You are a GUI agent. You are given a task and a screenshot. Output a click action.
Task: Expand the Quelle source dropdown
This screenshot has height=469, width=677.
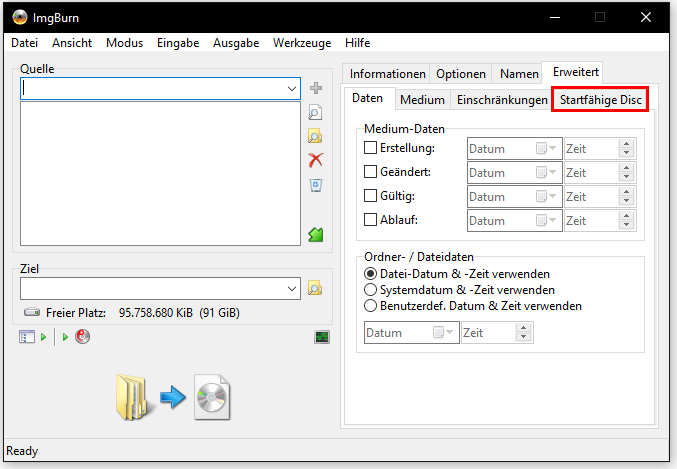[292, 89]
